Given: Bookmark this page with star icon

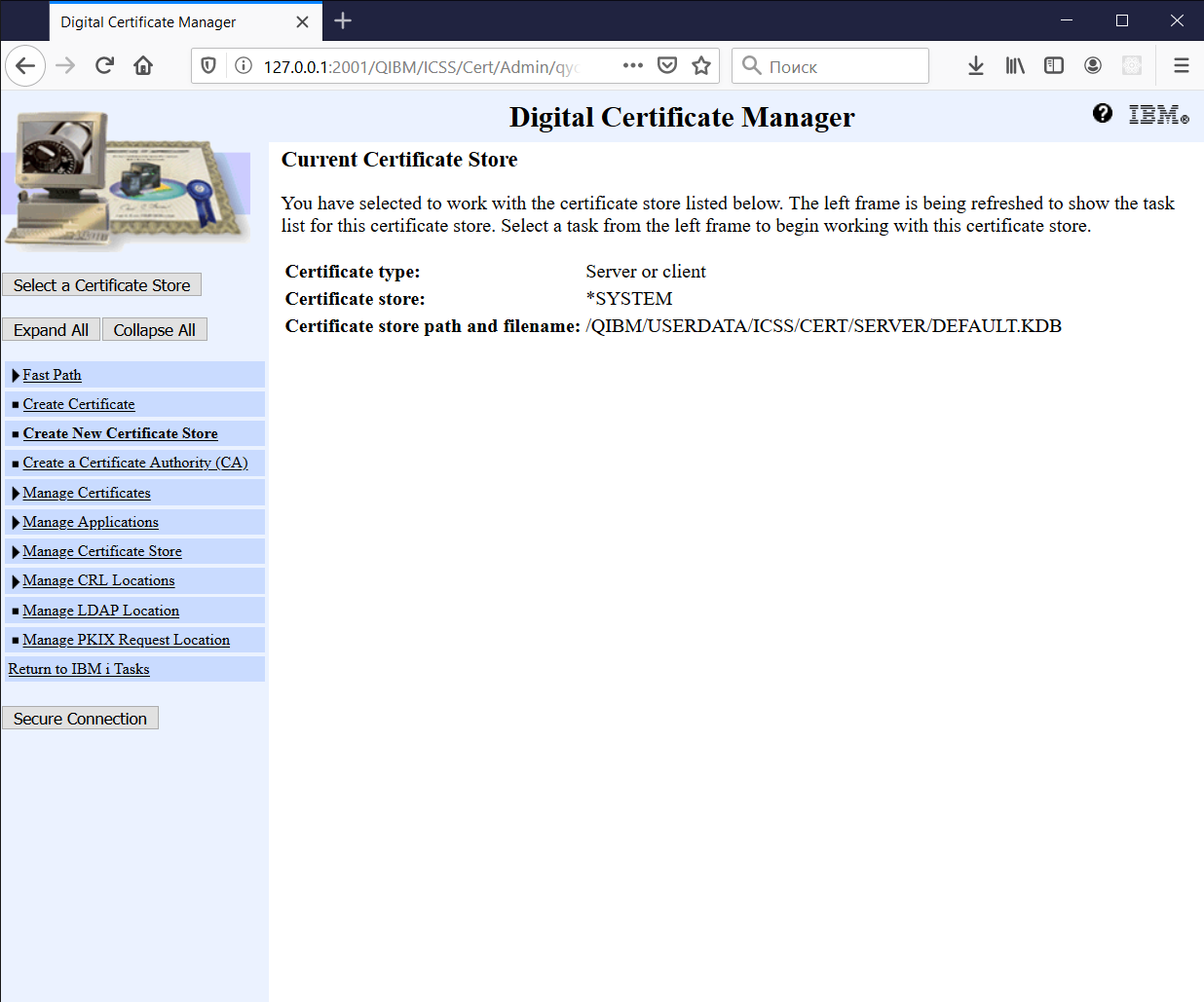Looking at the screenshot, I should 701,66.
